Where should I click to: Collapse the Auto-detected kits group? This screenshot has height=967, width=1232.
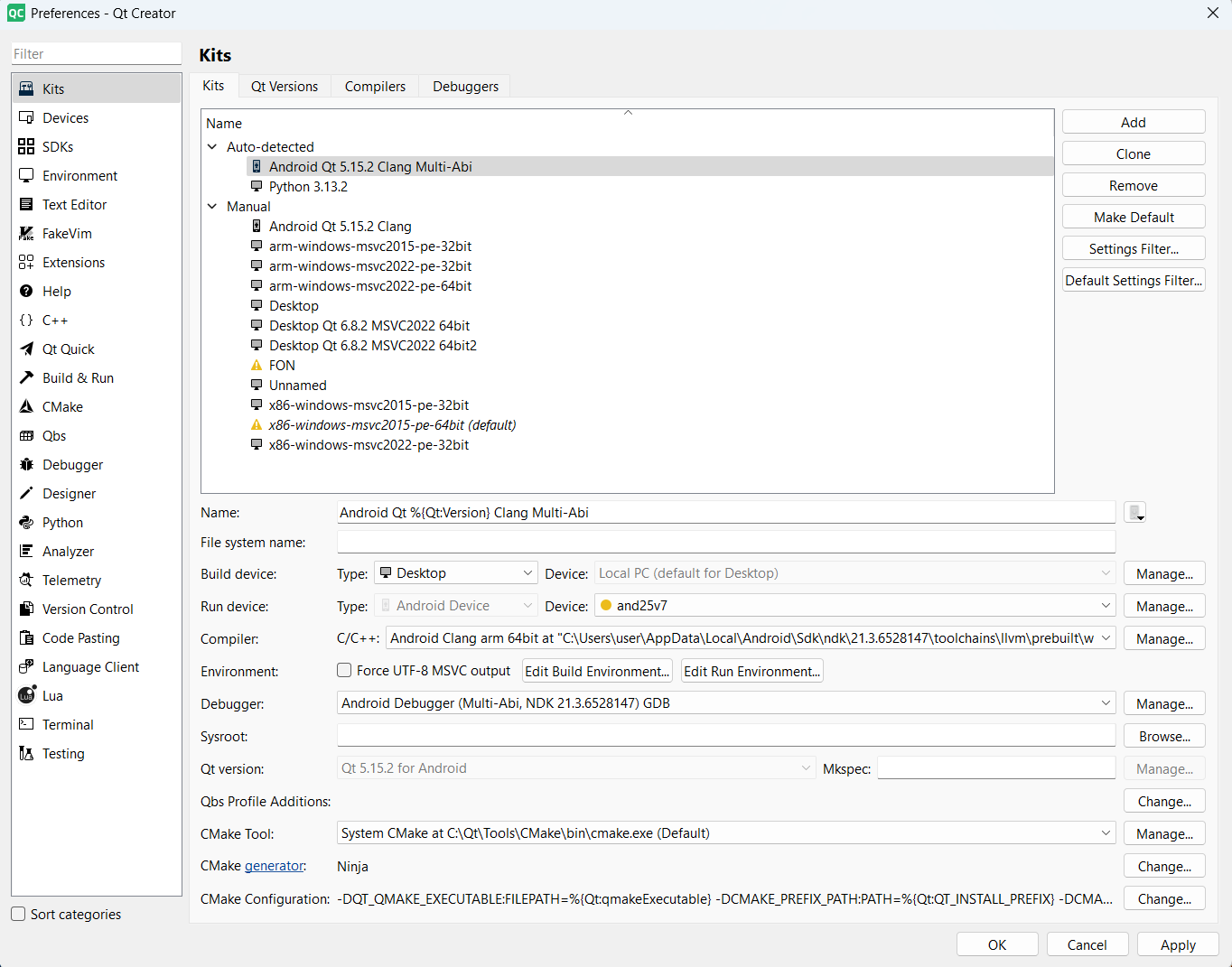[x=212, y=146]
